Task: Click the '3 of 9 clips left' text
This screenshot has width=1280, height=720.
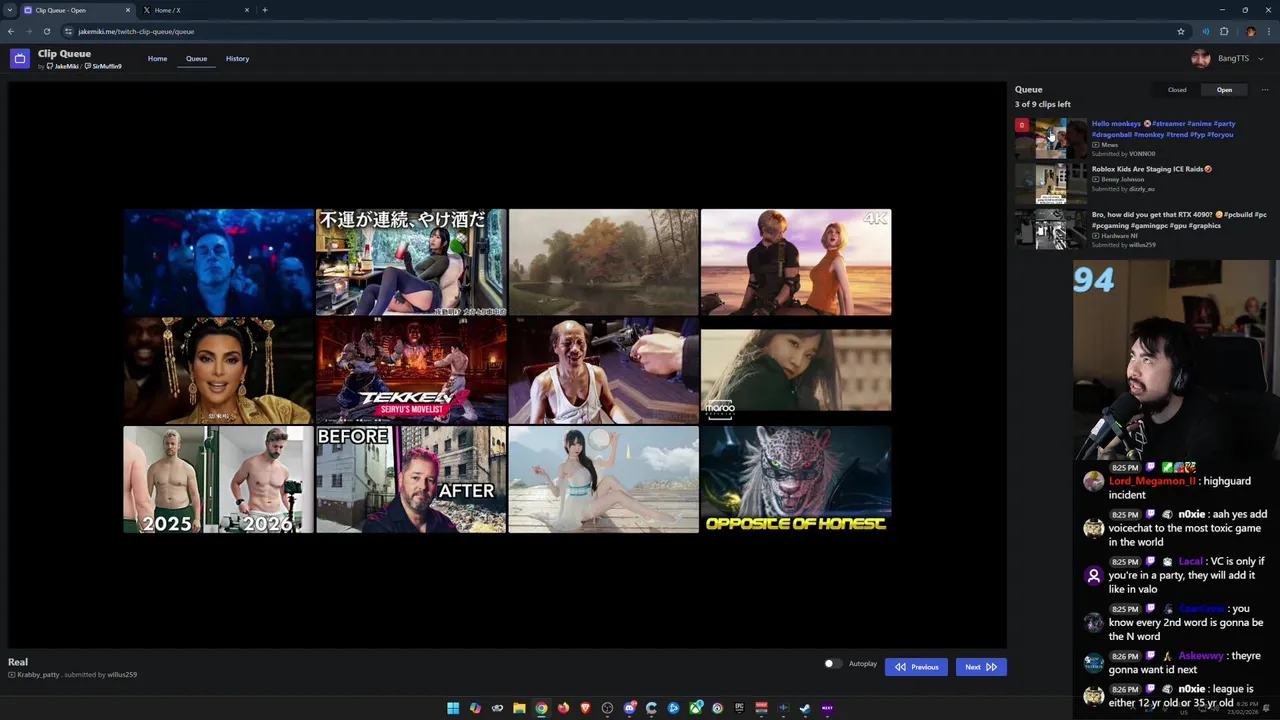Action: [1043, 104]
